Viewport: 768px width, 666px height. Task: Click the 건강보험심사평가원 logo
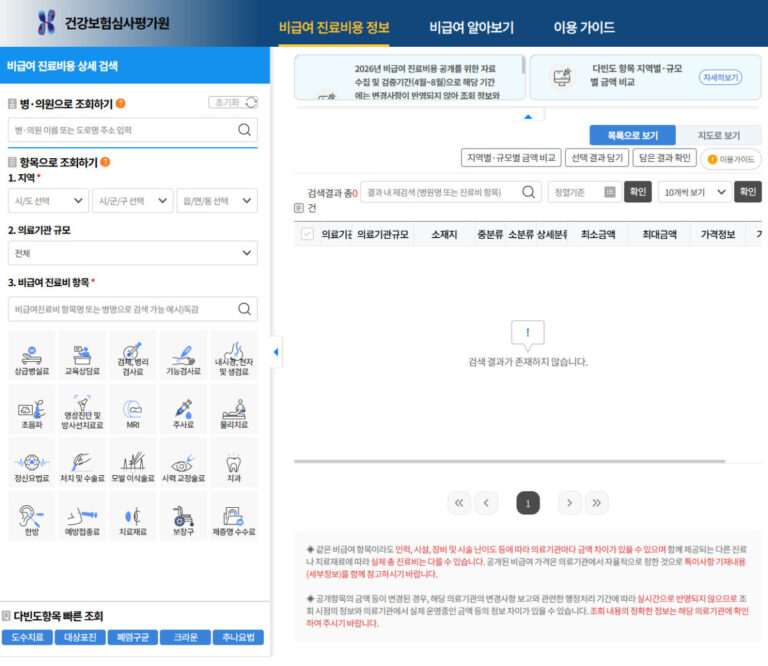(x=103, y=23)
